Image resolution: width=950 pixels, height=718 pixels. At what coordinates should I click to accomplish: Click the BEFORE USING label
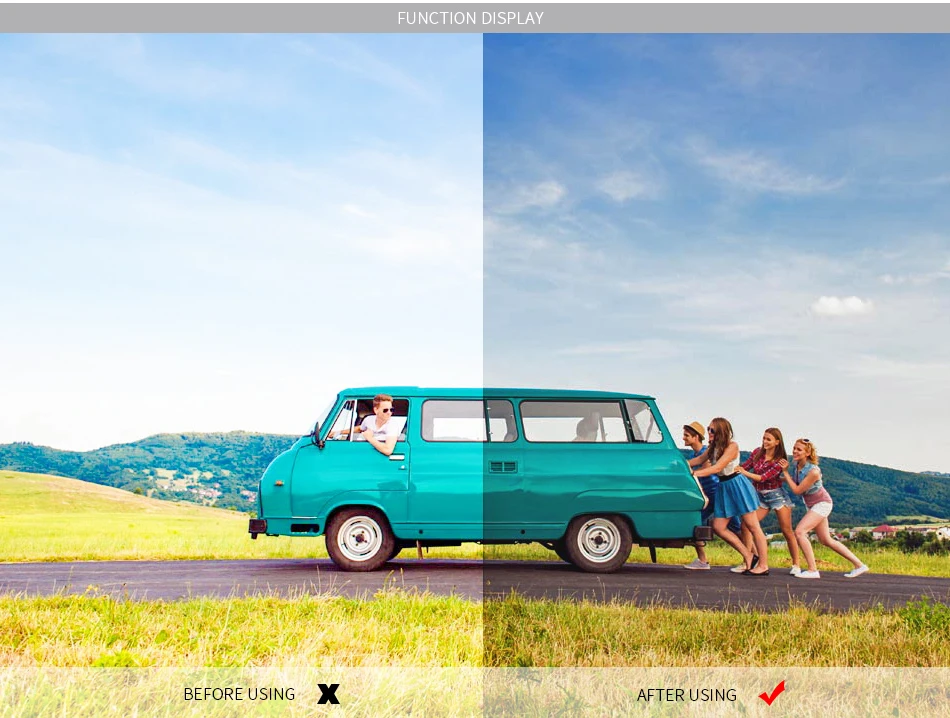[239, 694]
